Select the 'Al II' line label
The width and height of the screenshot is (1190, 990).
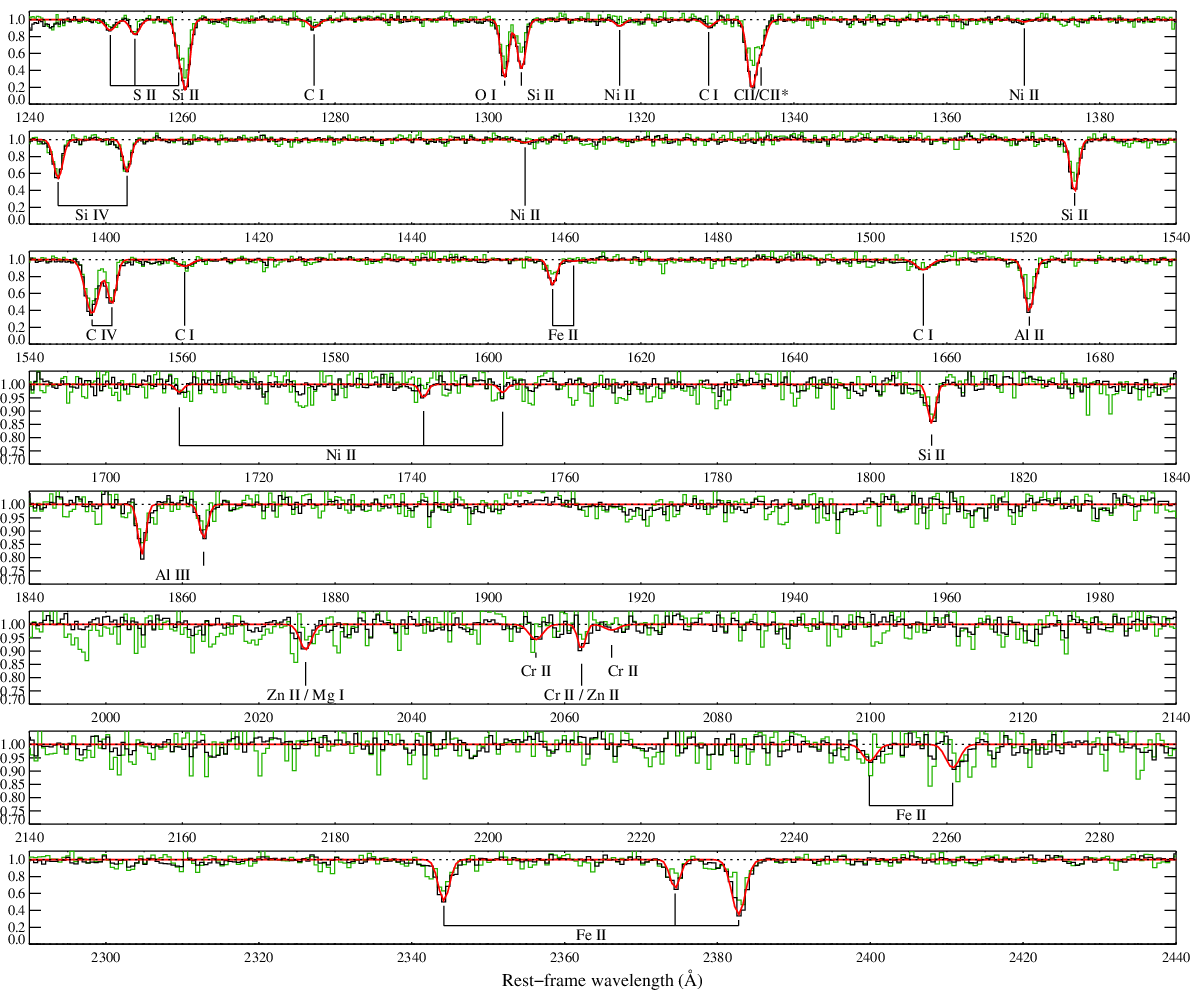[x=1029, y=335]
